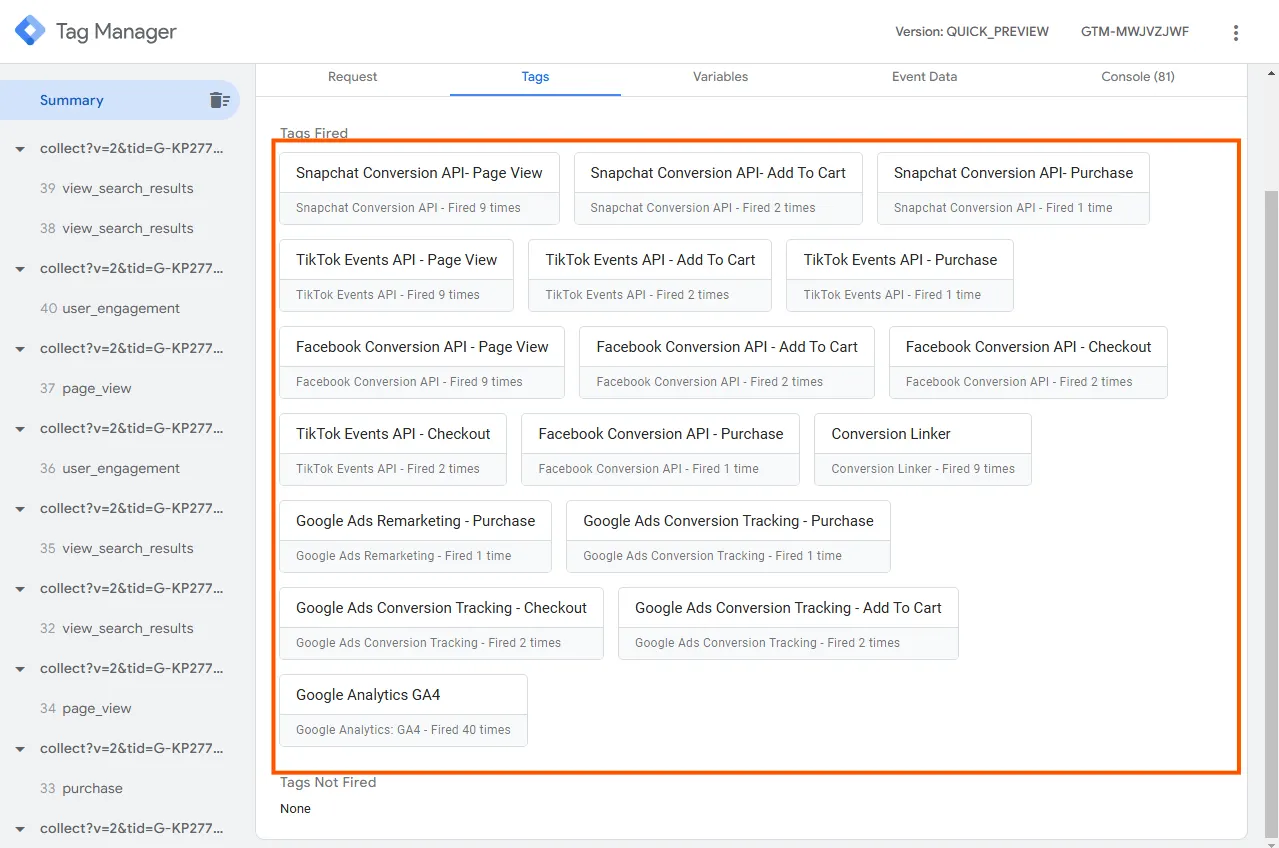This screenshot has height=848, width=1279.
Task: Open the Snapchat Conversion API- Page View tag
Action: tap(419, 188)
